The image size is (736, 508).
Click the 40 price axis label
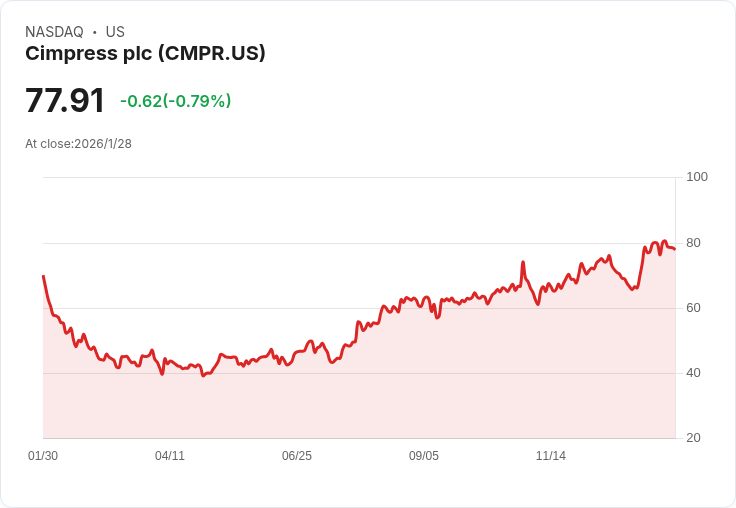pyautogui.click(x=693, y=373)
